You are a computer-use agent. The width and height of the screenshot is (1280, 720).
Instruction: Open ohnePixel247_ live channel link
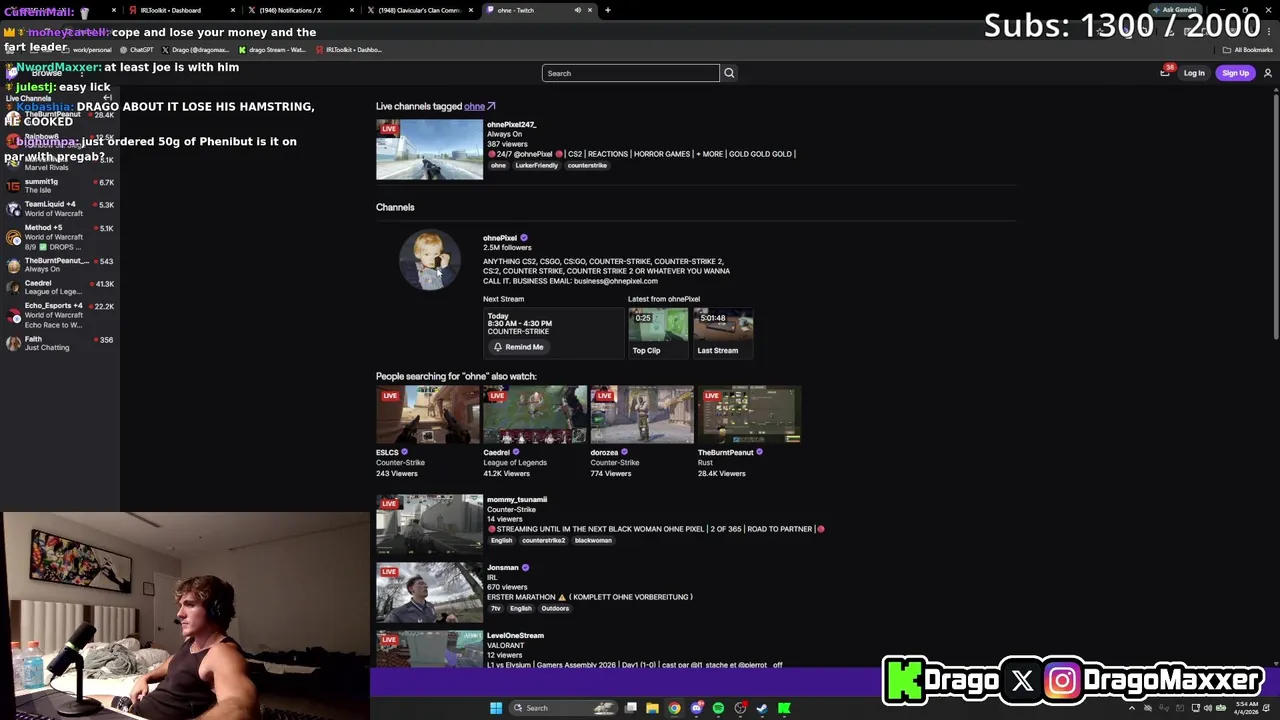pos(511,124)
